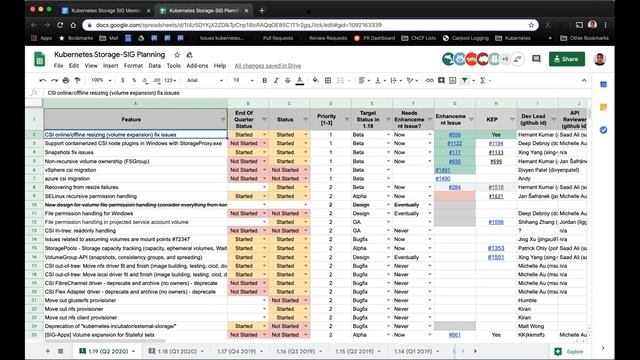Click the Undo icon in toolbar

coord(42,80)
